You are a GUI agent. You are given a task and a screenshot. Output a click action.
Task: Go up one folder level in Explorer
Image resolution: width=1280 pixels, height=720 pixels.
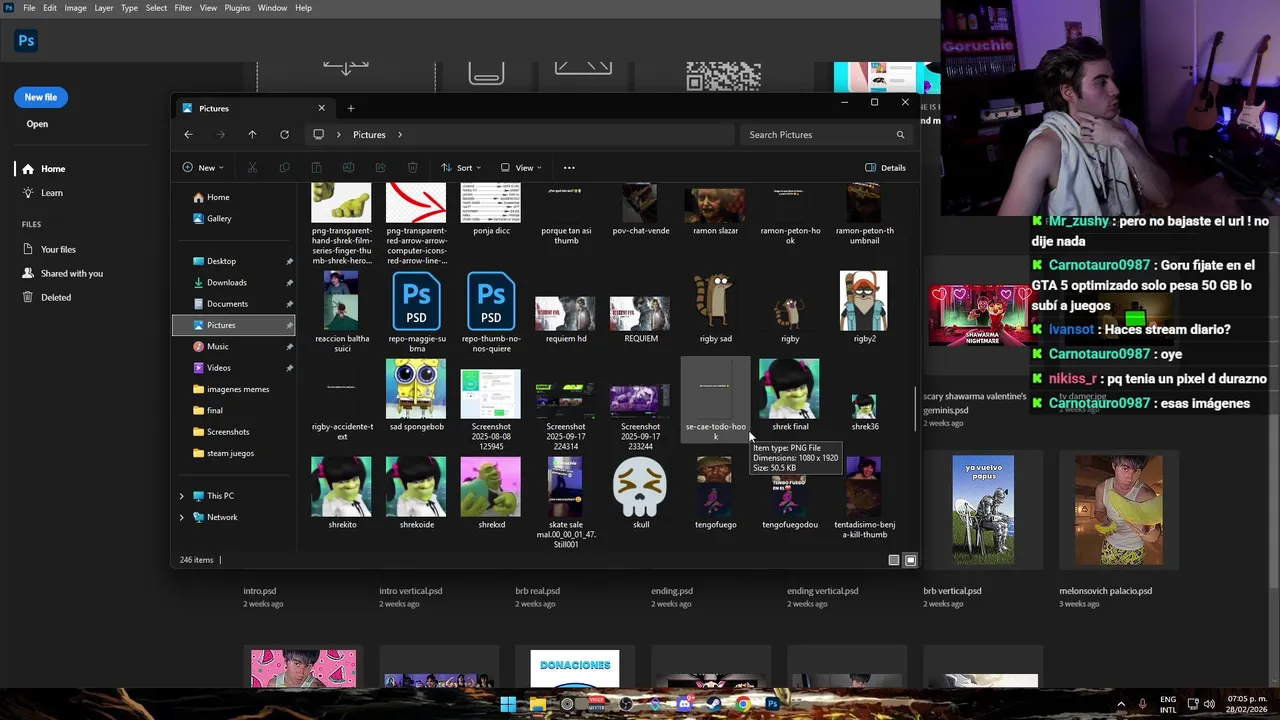click(x=252, y=134)
